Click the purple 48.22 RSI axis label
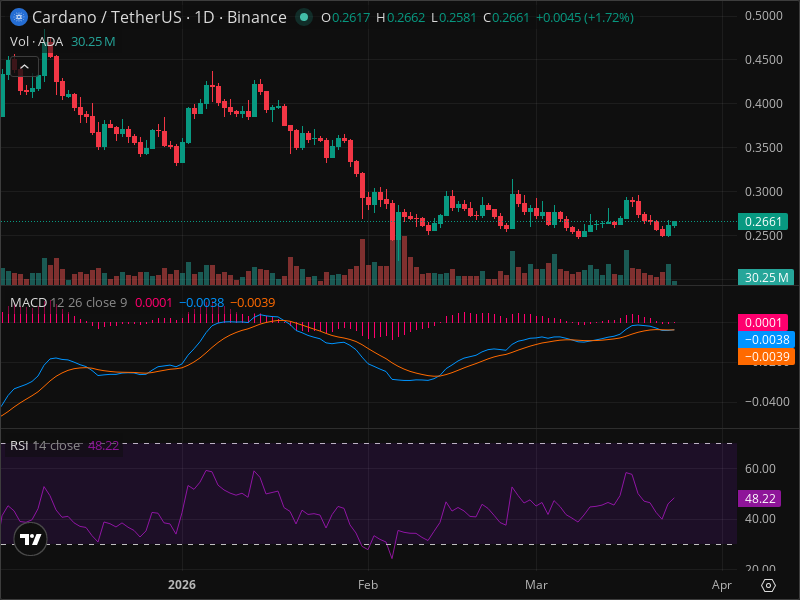Image resolution: width=800 pixels, height=600 pixels. [759, 498]
